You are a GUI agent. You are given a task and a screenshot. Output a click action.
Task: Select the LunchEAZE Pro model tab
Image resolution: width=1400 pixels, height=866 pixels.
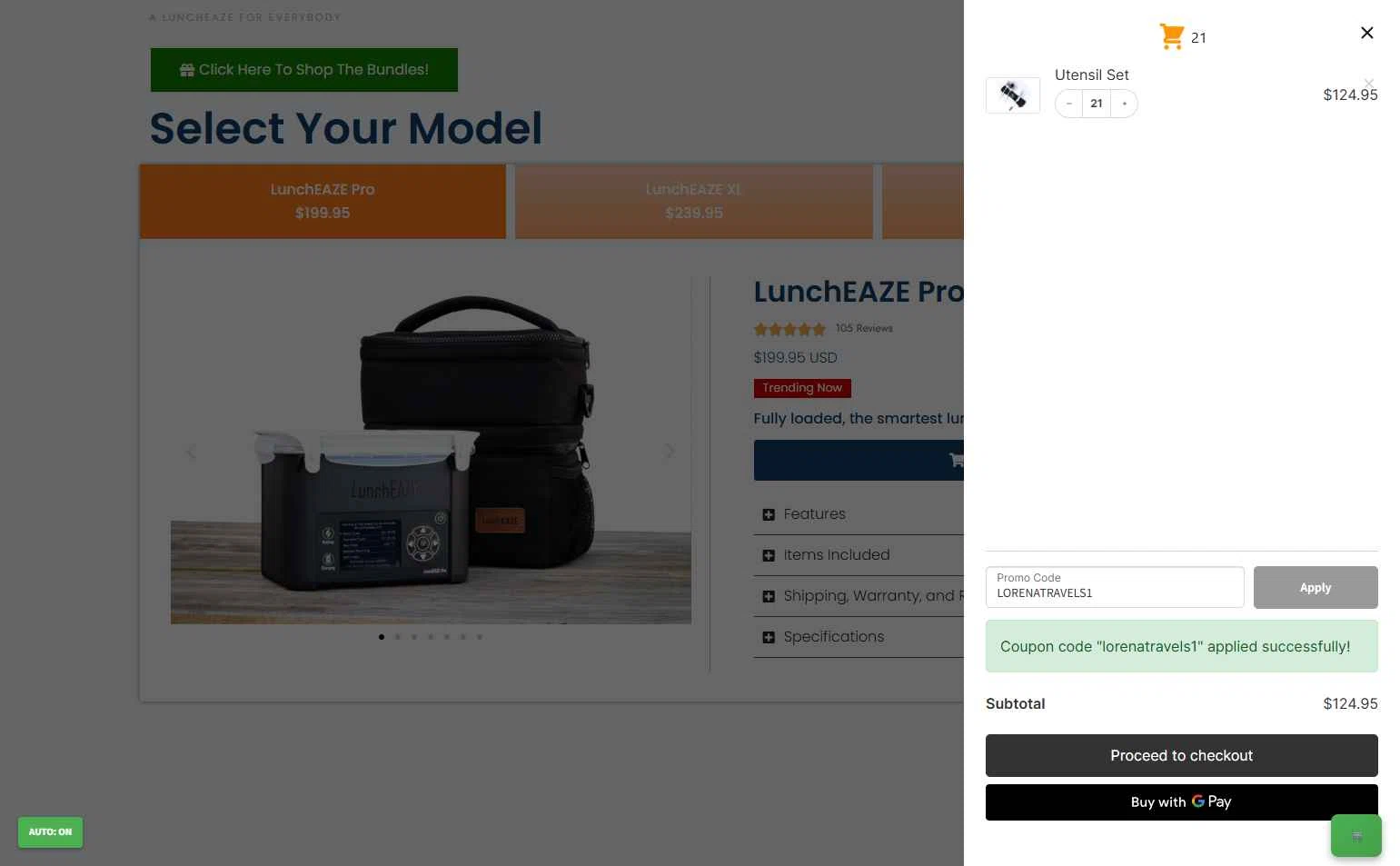pos(323,201)
